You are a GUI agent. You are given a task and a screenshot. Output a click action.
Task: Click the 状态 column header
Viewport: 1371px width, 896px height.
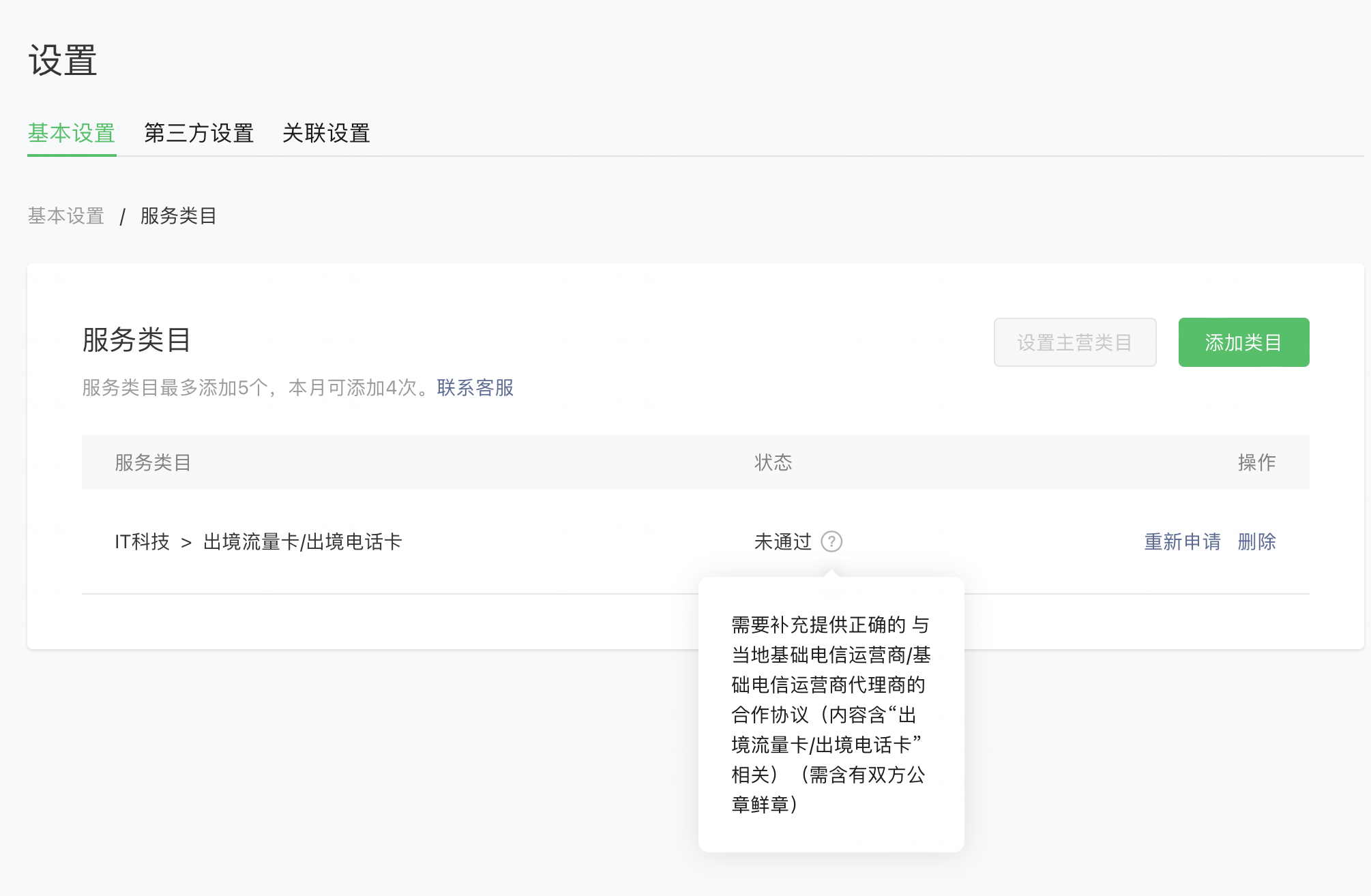click(x=773, y=462)
